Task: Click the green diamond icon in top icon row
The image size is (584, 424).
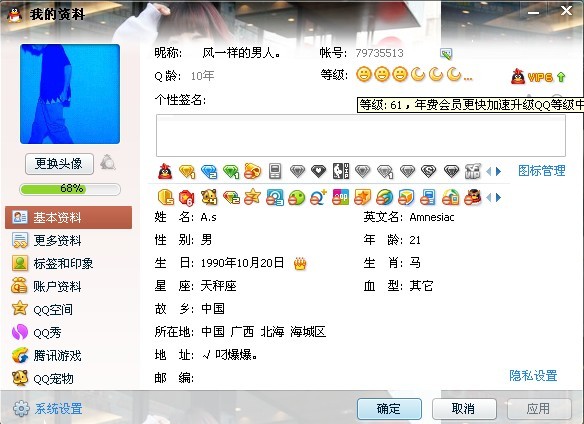Action: 231,171
